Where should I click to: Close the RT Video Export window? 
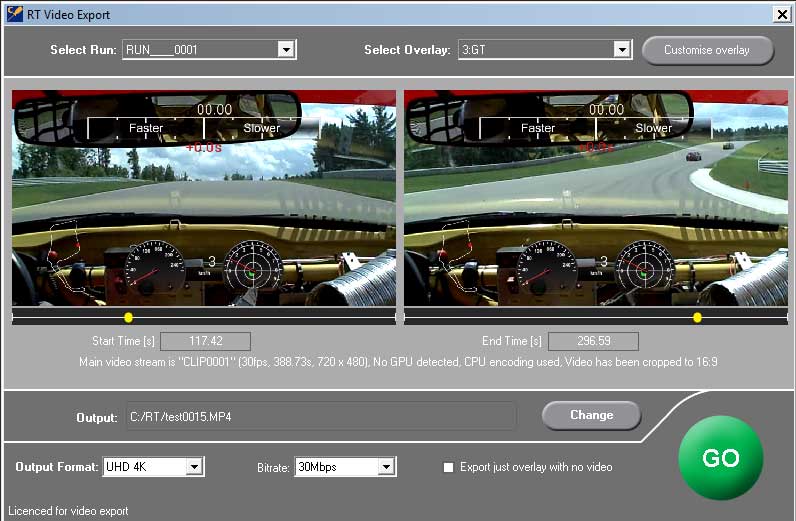click(781, 14)
